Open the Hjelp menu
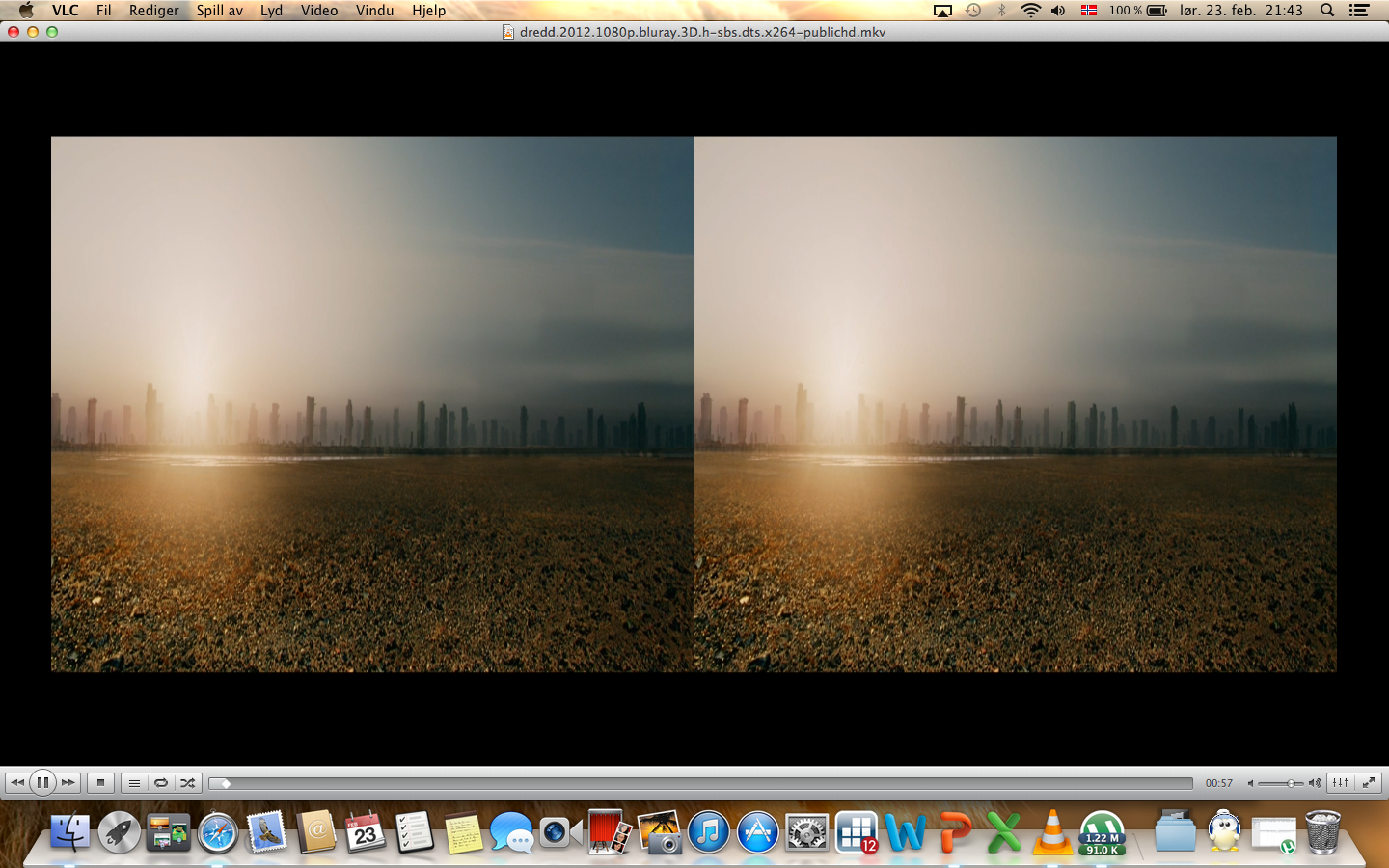Viewport: 1389px width, 868px height. click(428, 11)
